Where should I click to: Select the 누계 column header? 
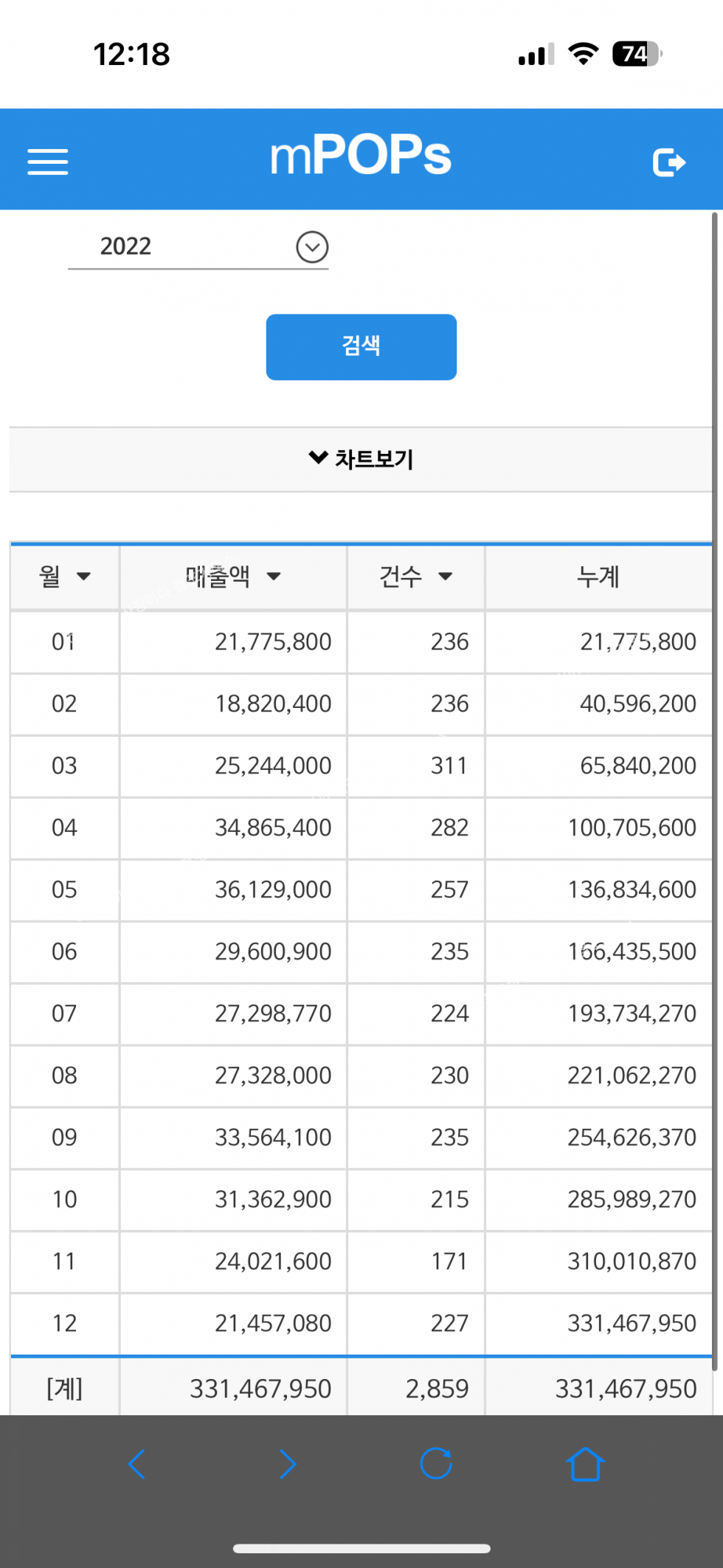(598, 577)
